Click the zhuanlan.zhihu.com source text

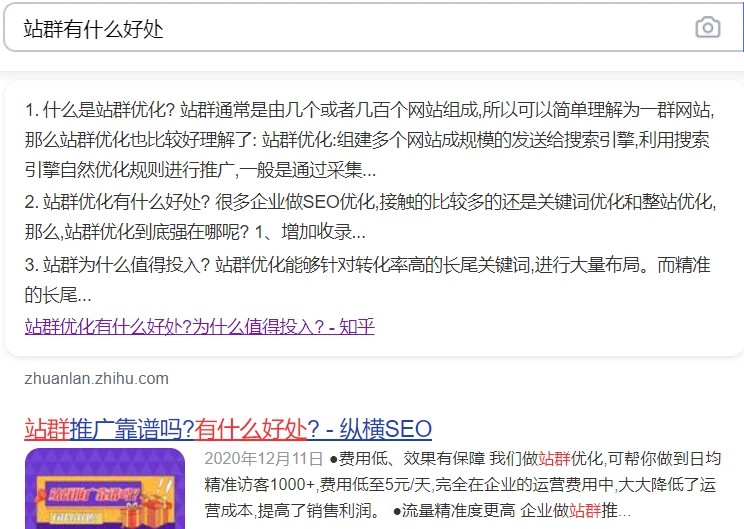(96, 379)
